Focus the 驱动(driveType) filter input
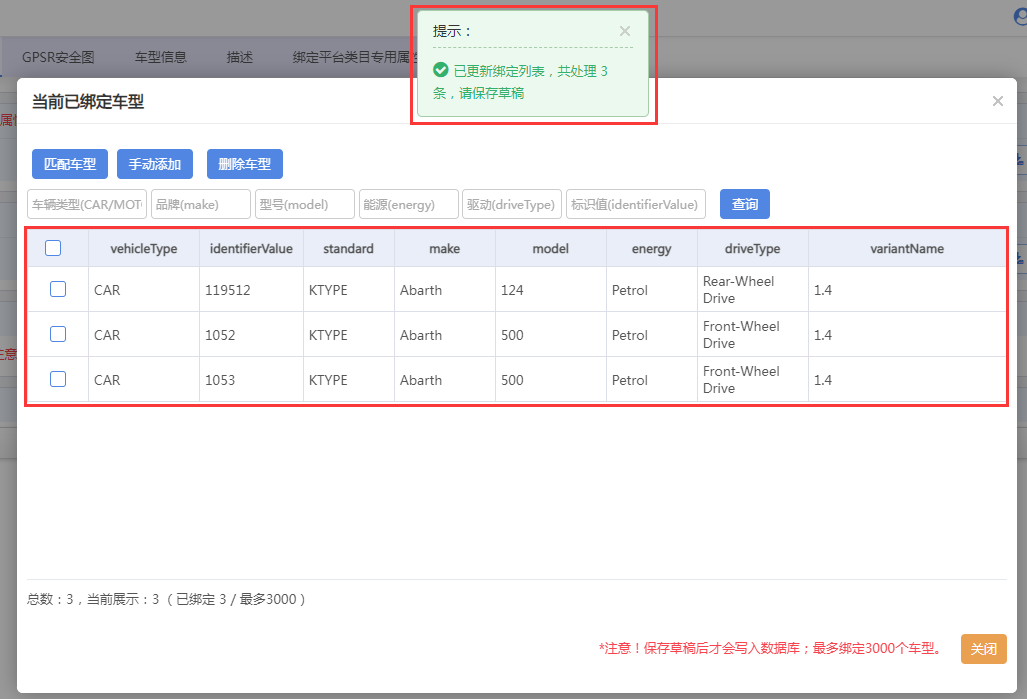1027x699 pixels. tap(512, 204)
